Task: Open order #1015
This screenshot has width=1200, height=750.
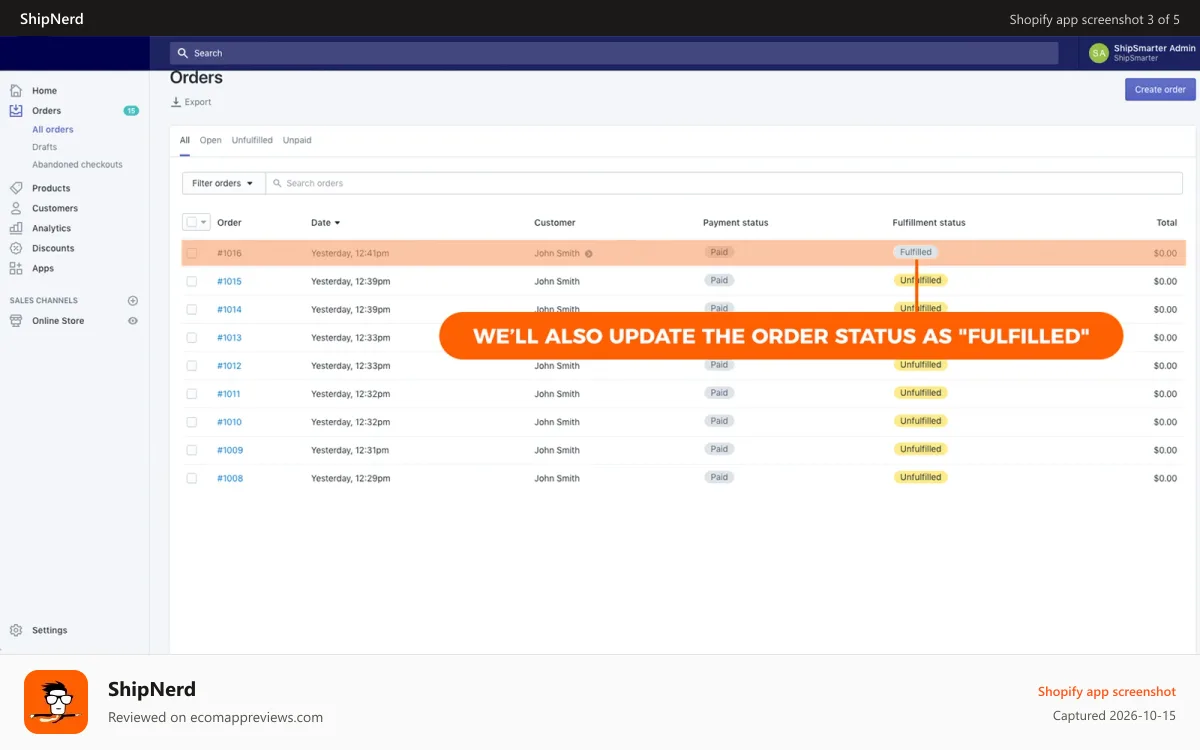Action: click(x=229, y=281)
